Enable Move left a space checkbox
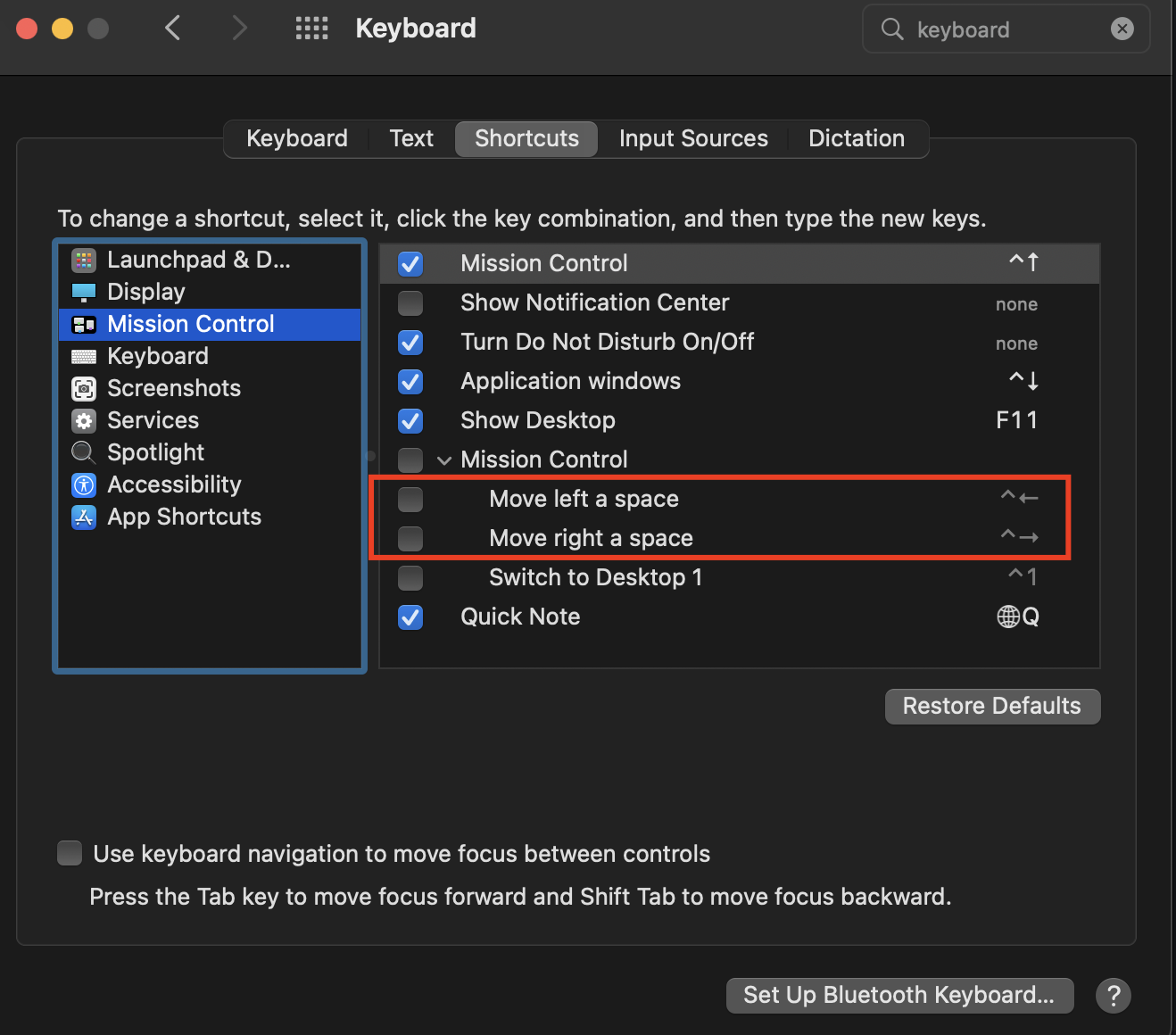This screenshot has height=1035, width=1176. (x=410, y=500)
